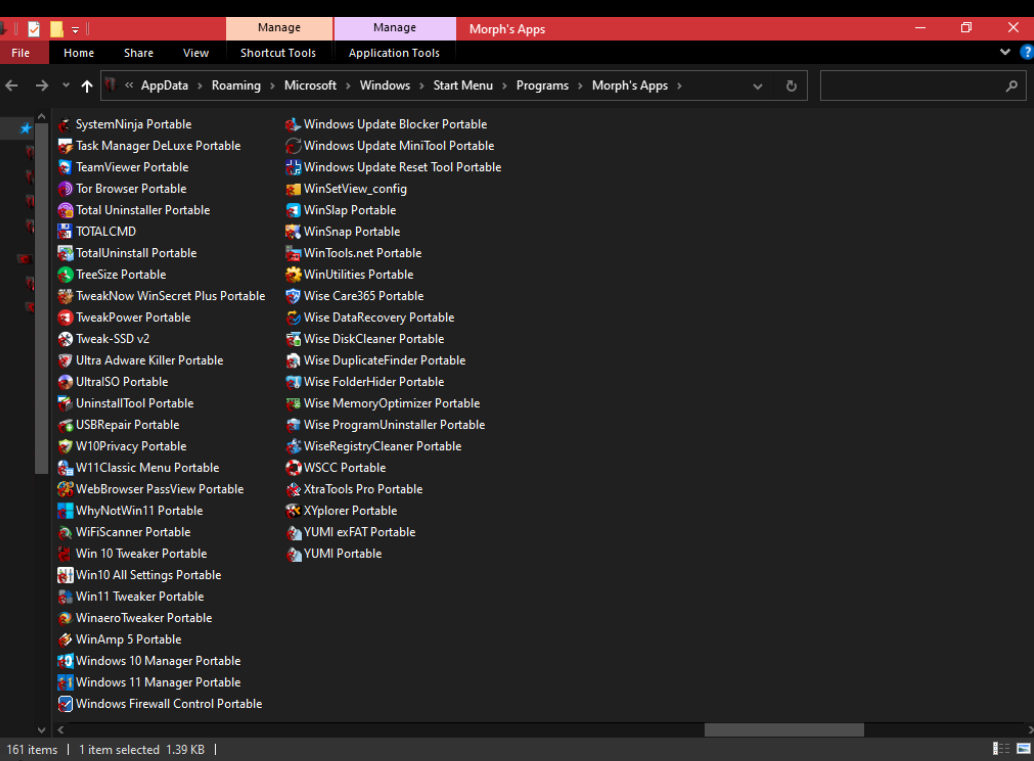Select Ultra Adware Killer Portable file name

150,361
